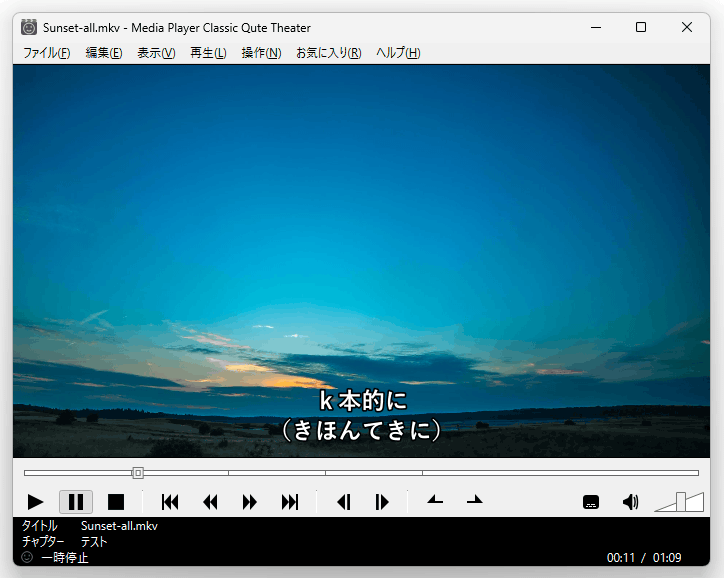Click the fast-forward double-arrow icon

coord(250,502)
